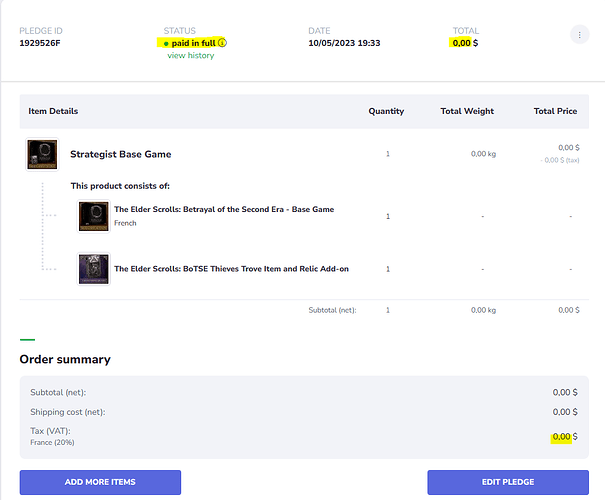Click the EDIT PLEDGE button

[508, 482]
